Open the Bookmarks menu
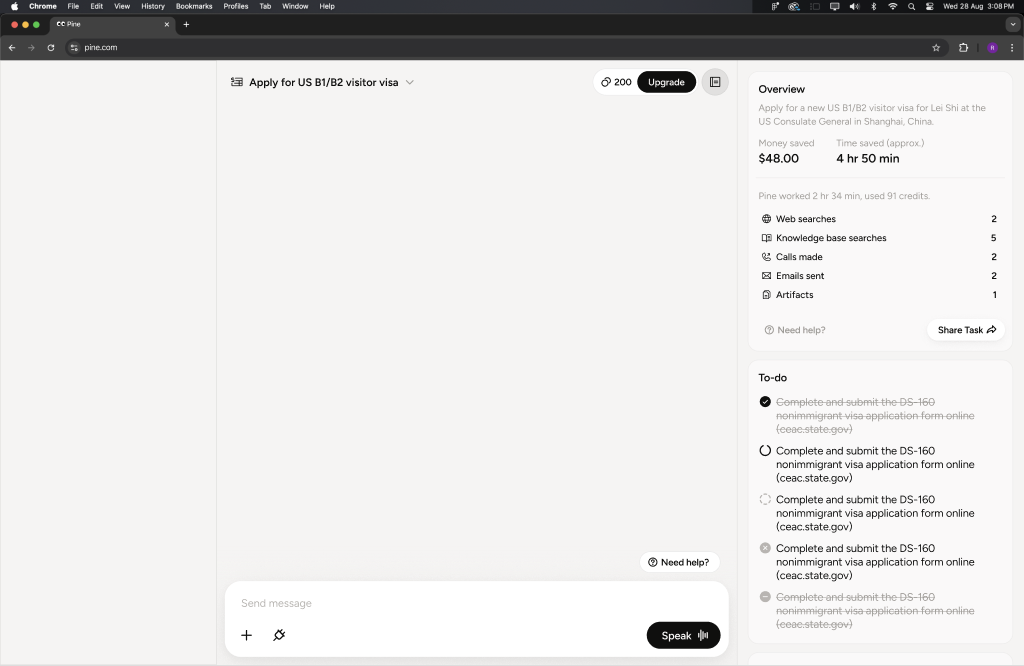 194,6
